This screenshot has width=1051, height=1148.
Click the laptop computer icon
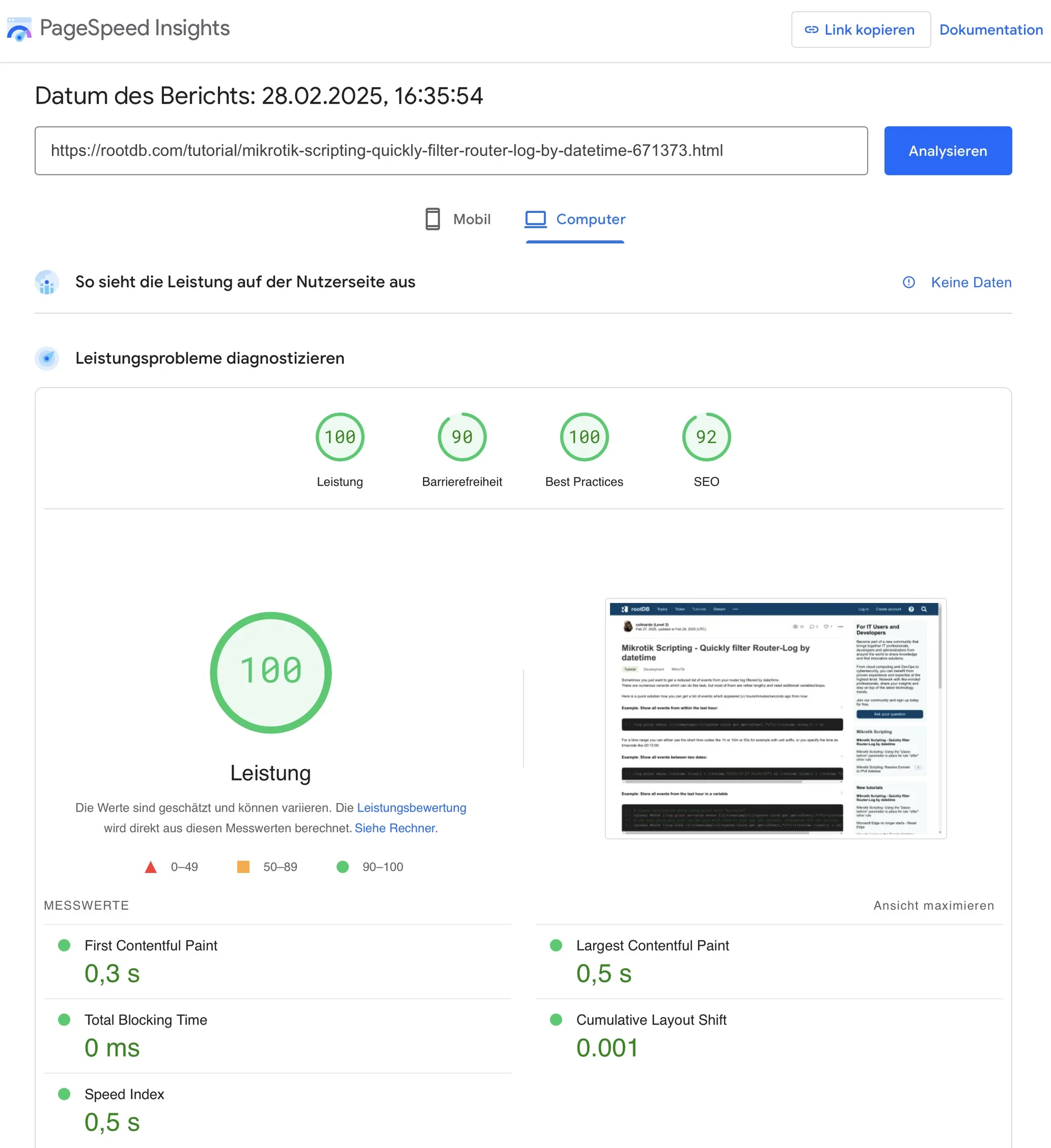[x=535, y=219]
